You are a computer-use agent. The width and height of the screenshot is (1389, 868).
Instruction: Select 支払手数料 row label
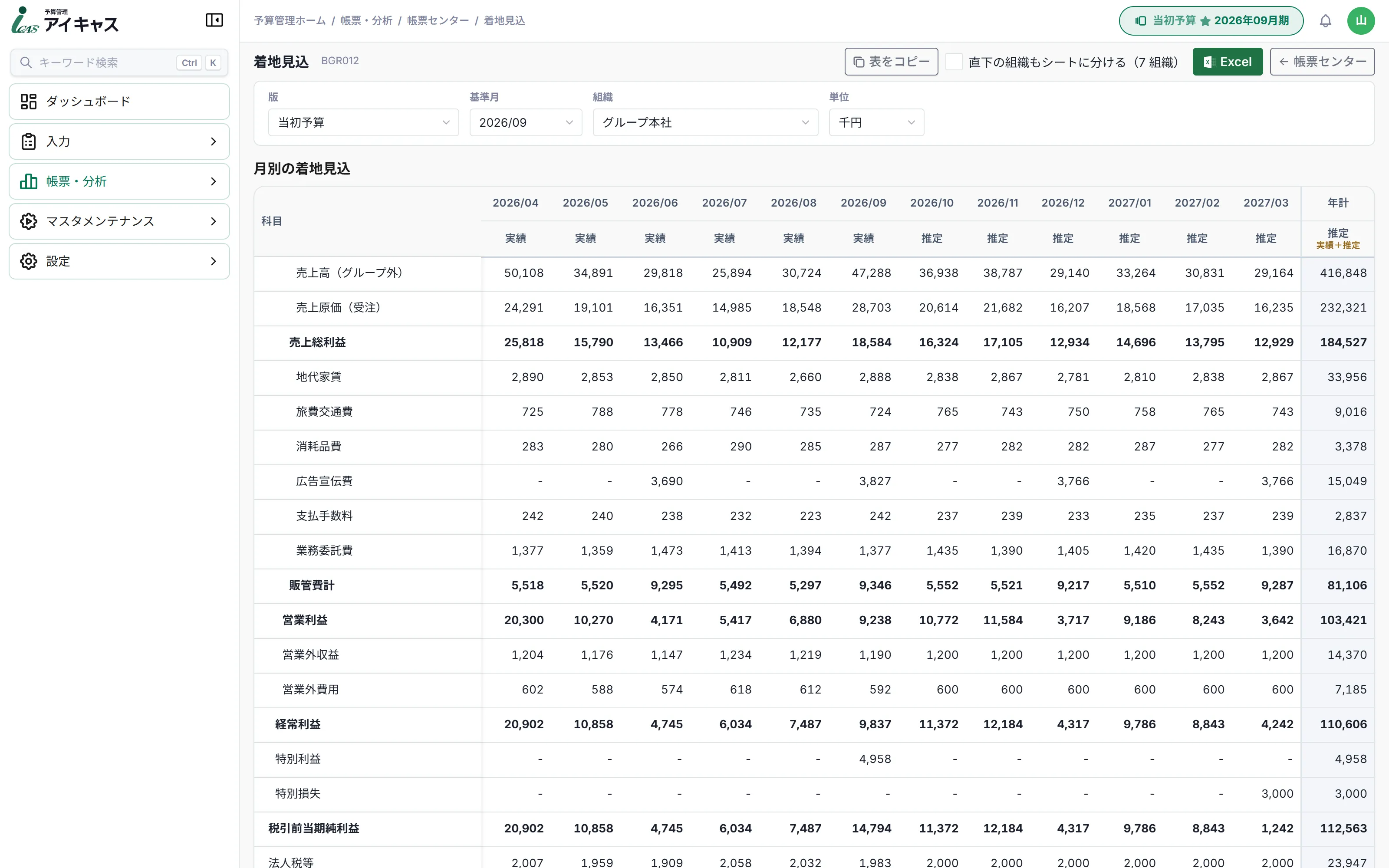(324, 516)
